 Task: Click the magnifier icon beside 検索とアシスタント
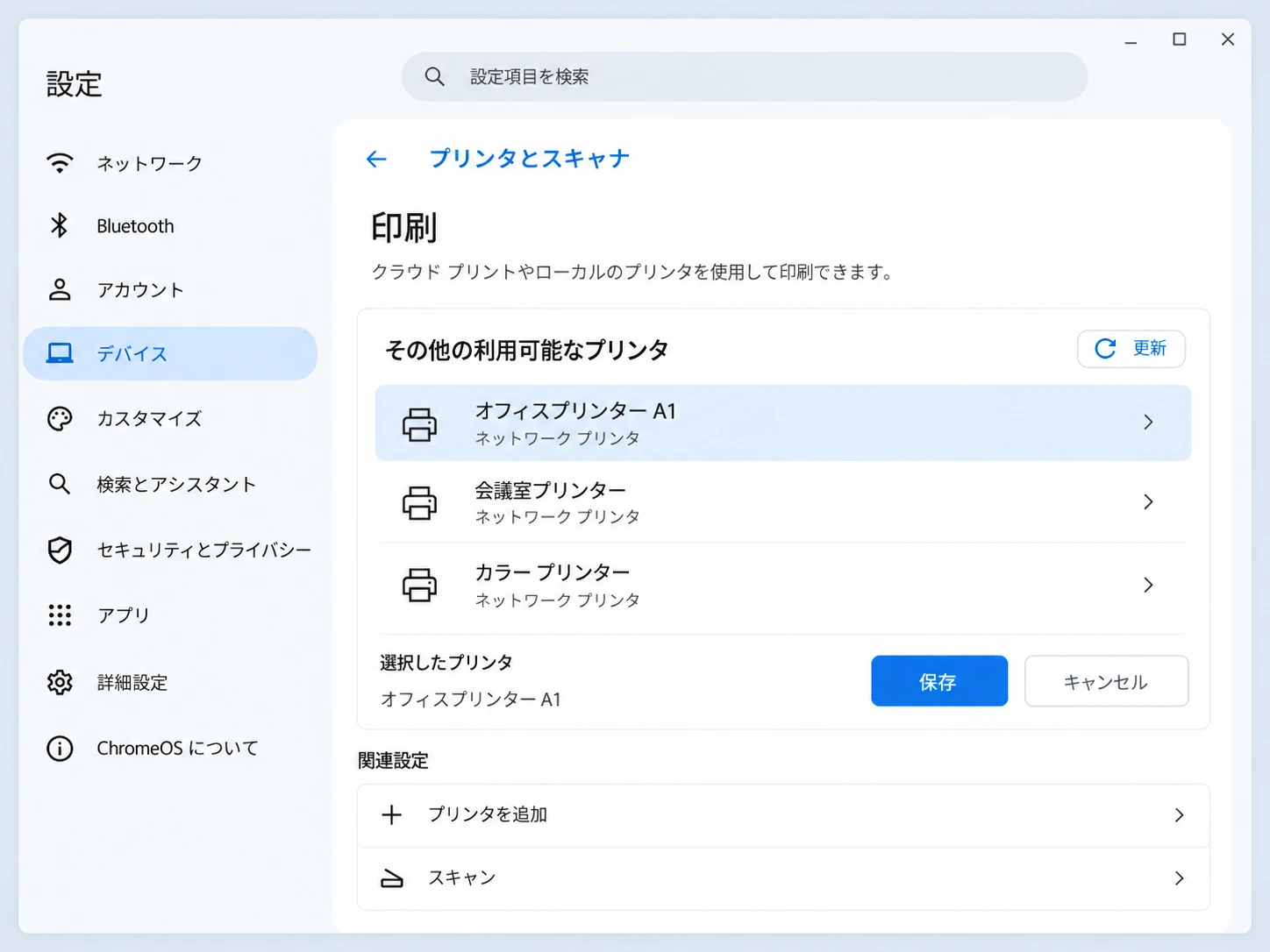pyautogui.click(x=60, y=484)
